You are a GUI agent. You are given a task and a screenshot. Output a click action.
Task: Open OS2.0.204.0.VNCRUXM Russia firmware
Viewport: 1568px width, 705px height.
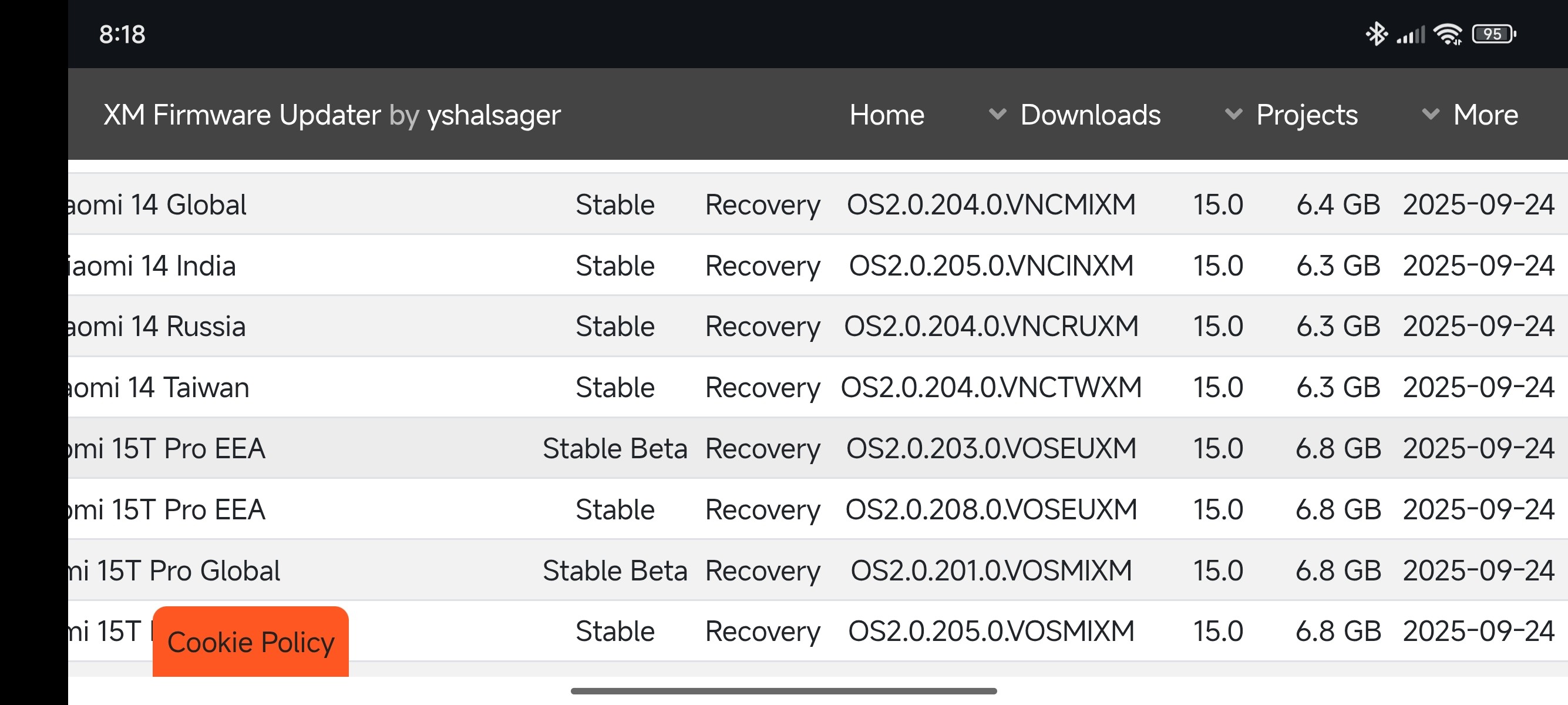click(990, 326)
